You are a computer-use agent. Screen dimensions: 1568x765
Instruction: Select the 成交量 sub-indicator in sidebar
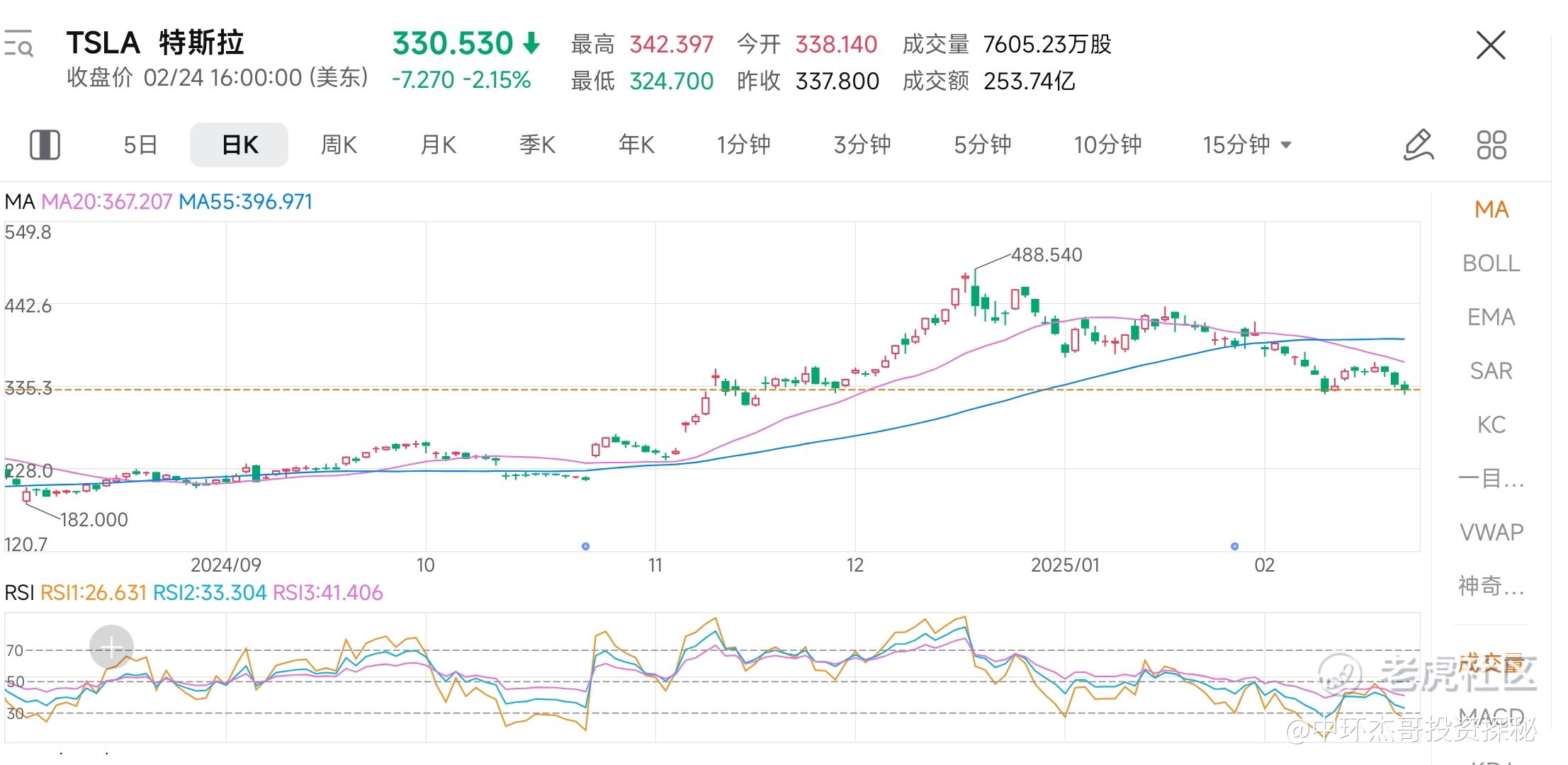(1491, 664)
